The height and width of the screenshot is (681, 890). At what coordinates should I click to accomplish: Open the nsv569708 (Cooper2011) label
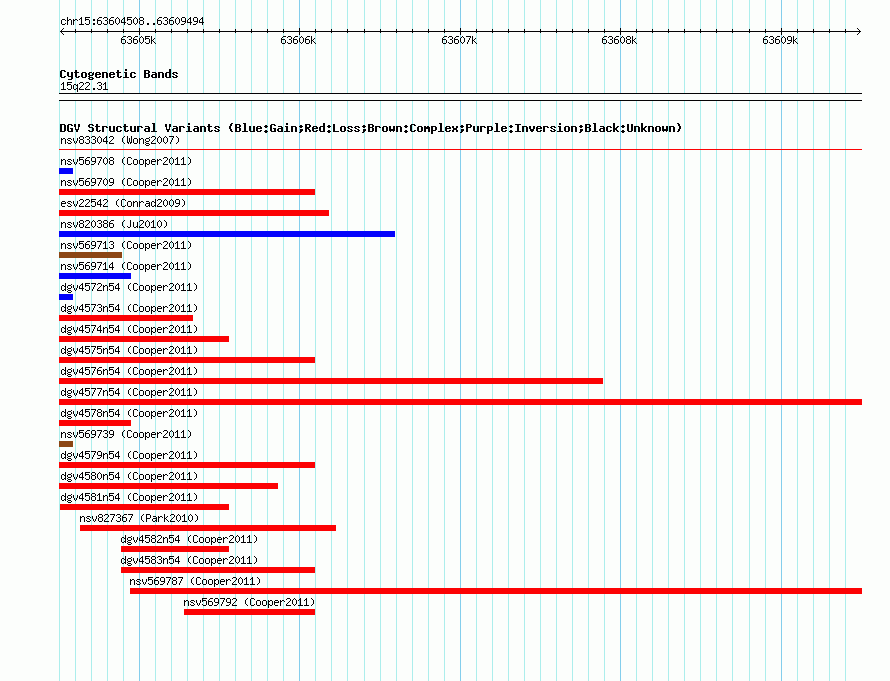[x=126, y=161]
